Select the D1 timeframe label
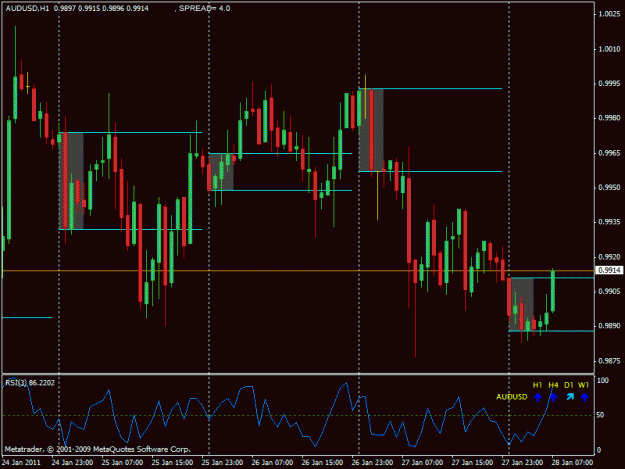The height and width of the screenshot is (469, 625). pyautogui.click(x=569, y=385)
